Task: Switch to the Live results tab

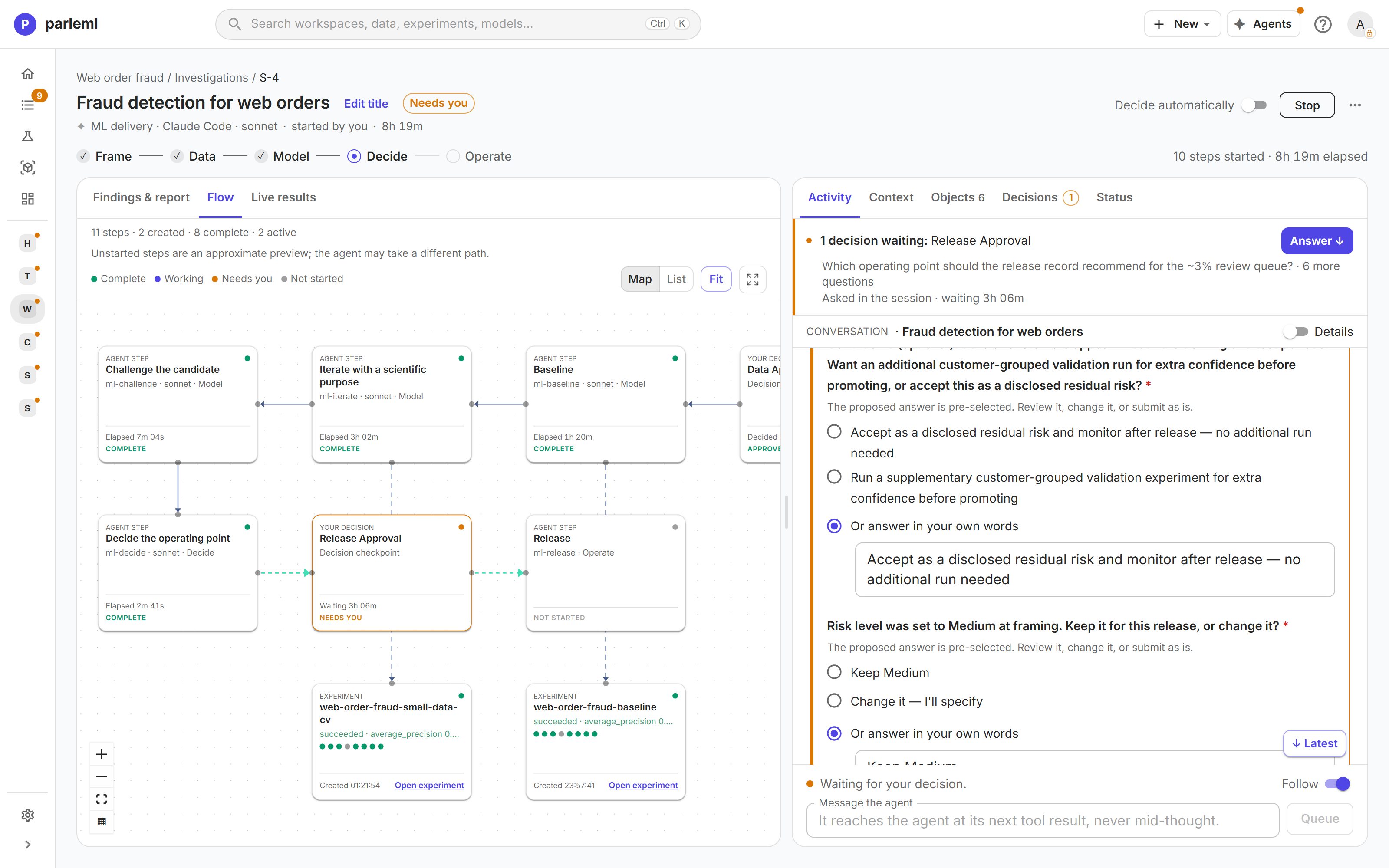Action: pos(283,197)
